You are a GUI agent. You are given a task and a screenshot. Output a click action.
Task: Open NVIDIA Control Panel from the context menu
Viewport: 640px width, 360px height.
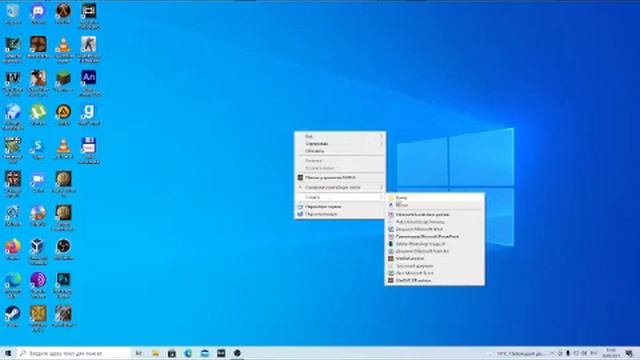[x=340, y=178]
